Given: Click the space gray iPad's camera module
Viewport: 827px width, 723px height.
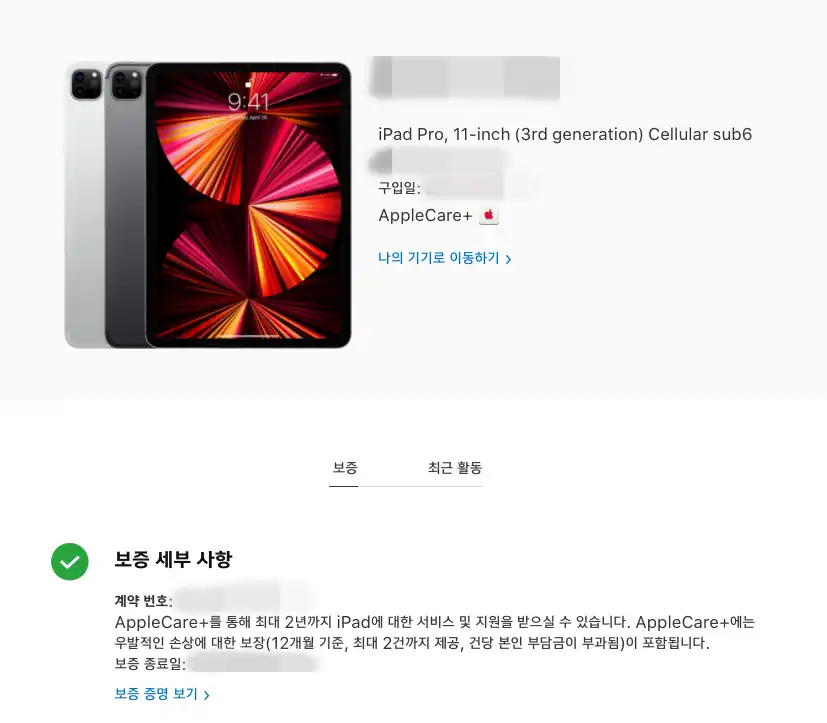Looking at the screenshot, I should click(x=127, y=84).
